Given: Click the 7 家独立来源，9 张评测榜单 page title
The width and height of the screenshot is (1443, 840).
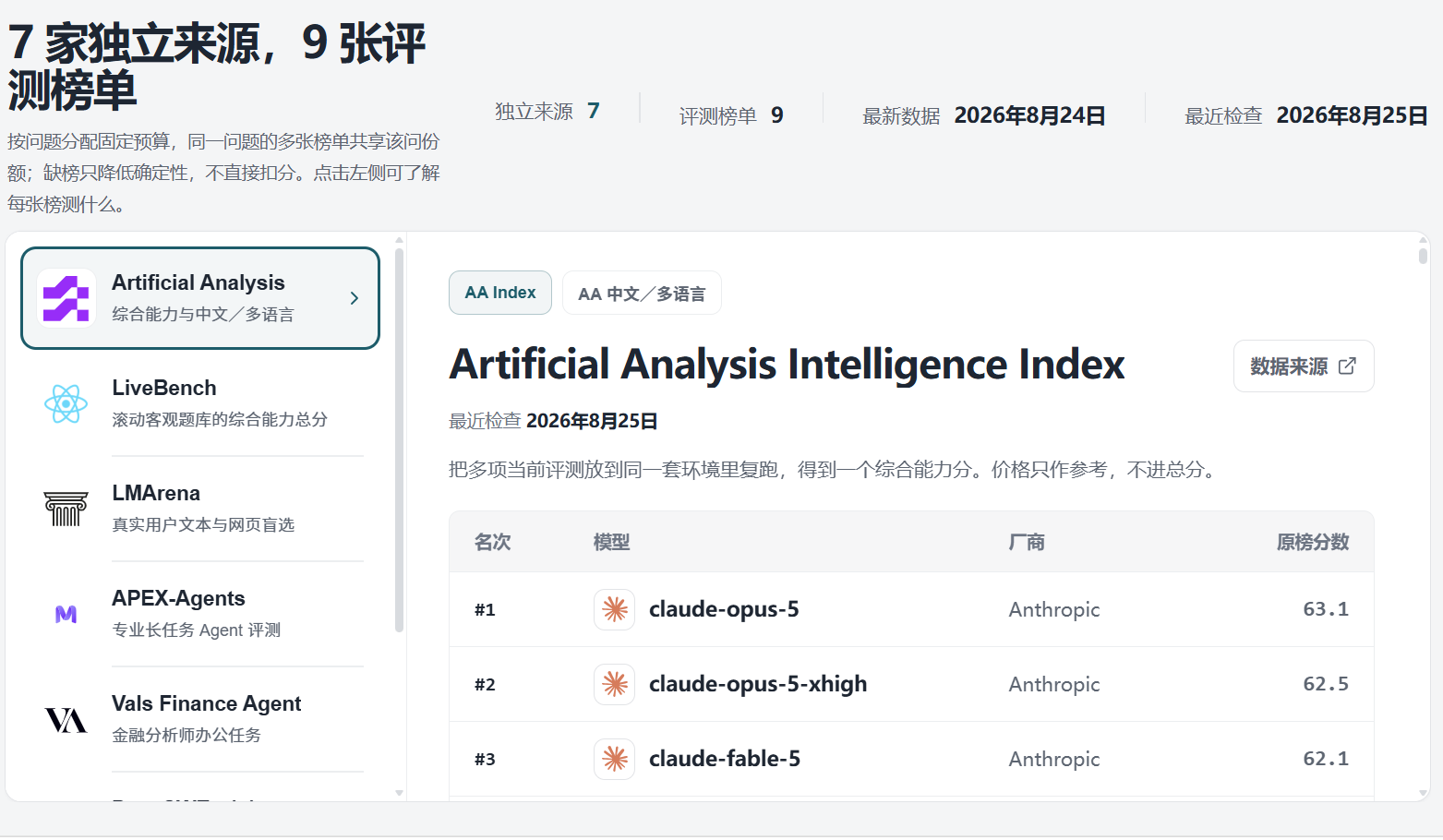Looking at the screenshot, I should click(x=217, y=67).
